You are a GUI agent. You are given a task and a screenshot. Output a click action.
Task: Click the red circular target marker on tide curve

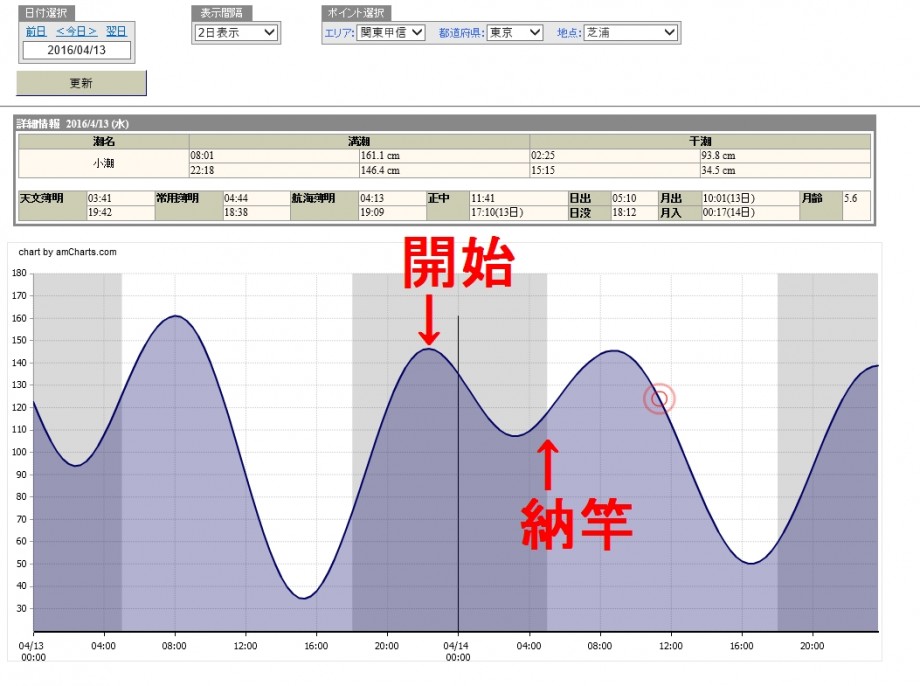click(x=659, y=399)
